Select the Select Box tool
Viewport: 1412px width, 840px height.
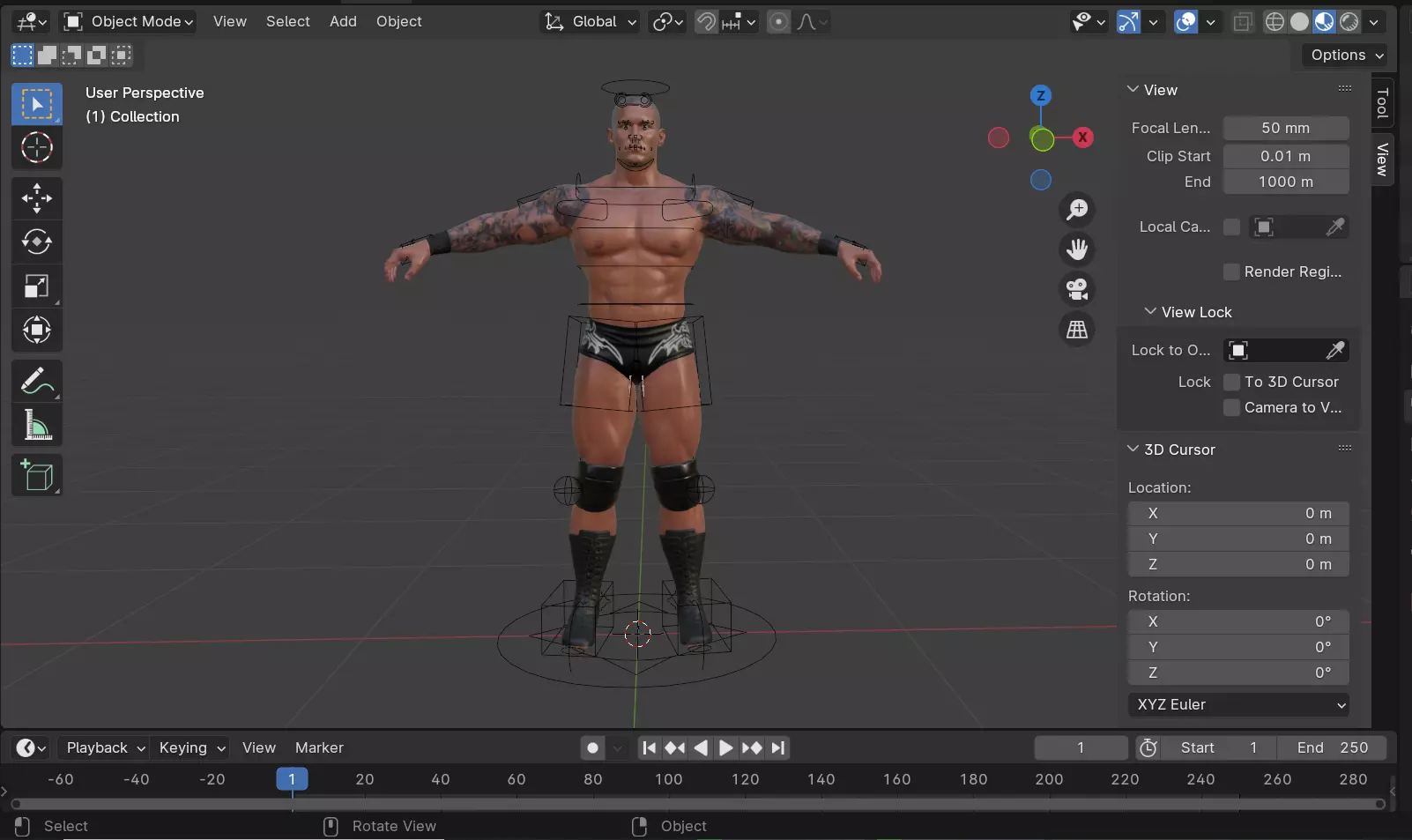click(36, 104)
